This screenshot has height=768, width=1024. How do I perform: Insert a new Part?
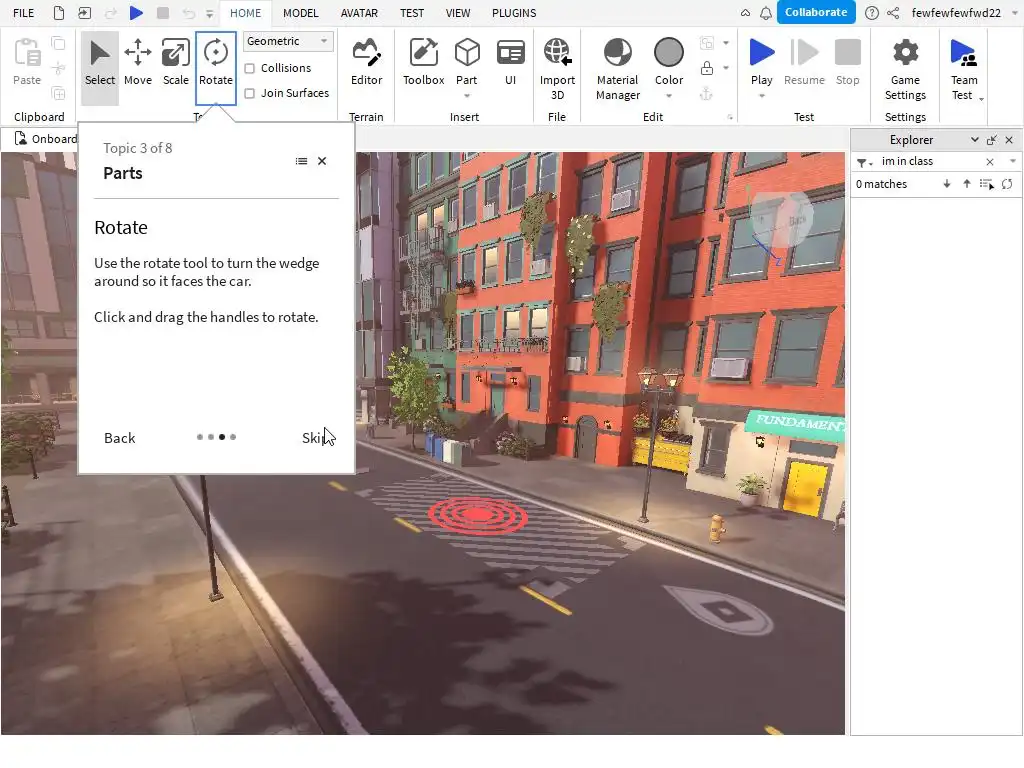(467, 61)
